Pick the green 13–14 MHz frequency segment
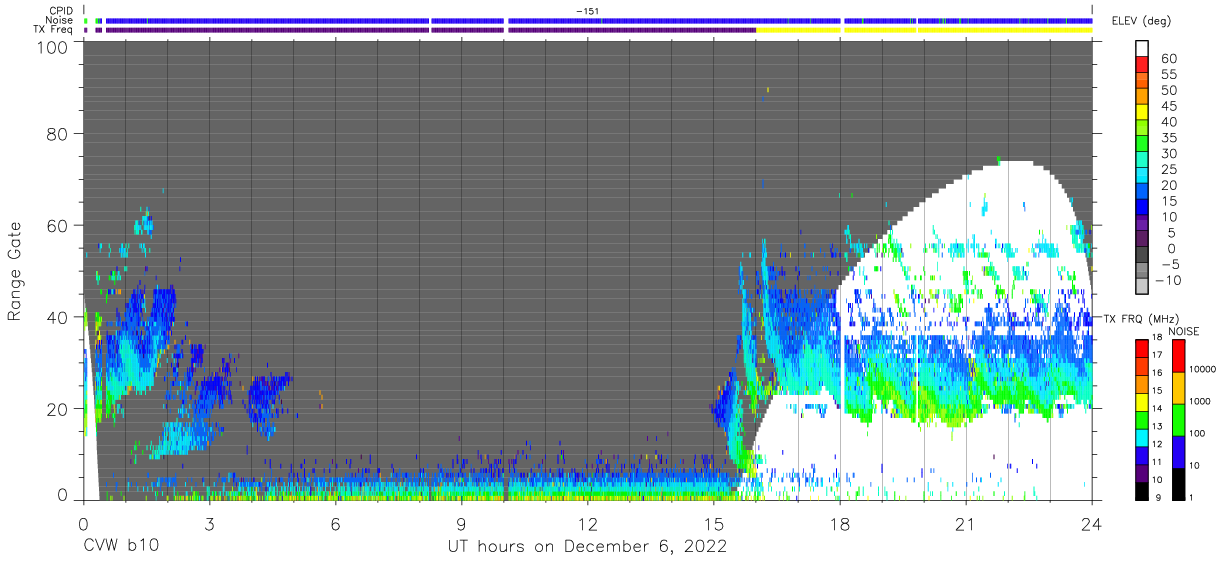Screen dimensions: 1228x567 point(1143,419)
